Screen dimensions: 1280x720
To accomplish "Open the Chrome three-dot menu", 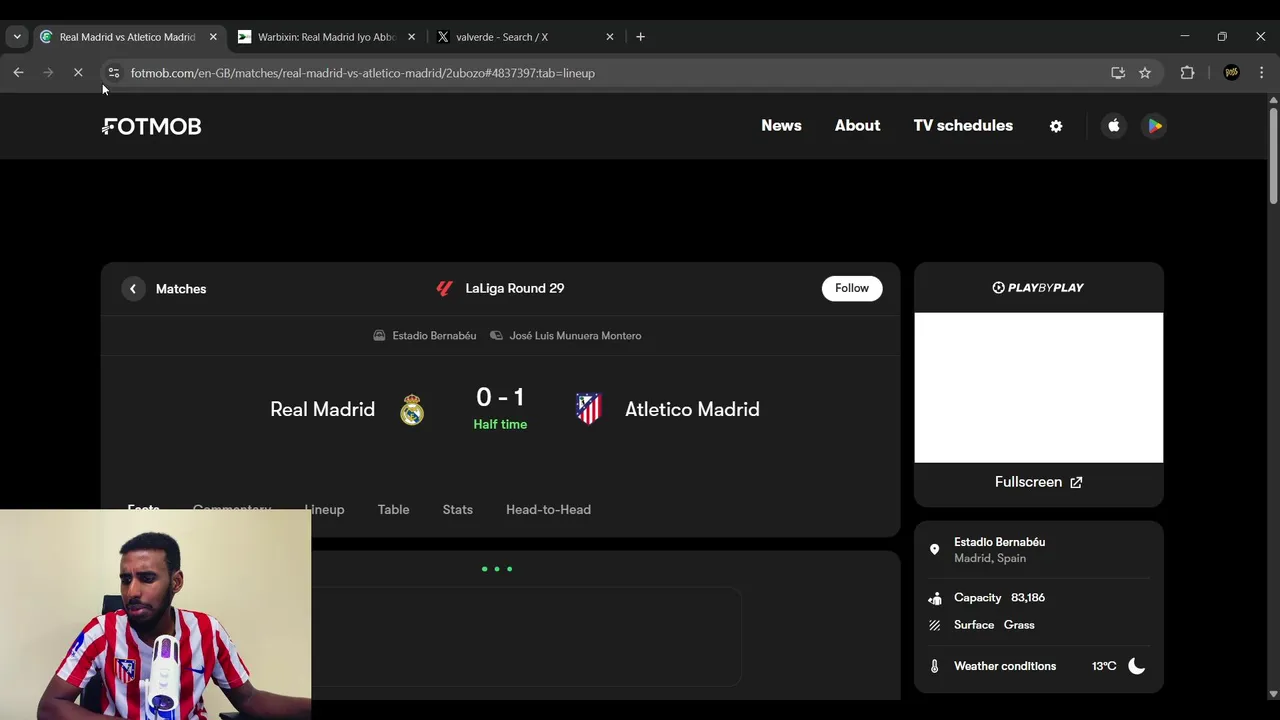I will click(1262, 73).
